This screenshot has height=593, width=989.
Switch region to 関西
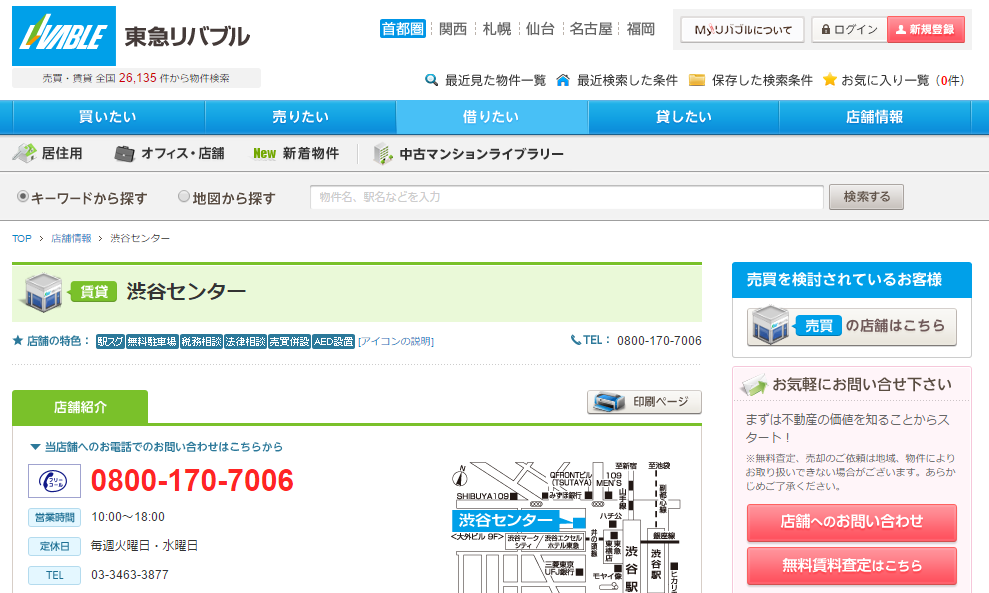[x=453, y=29]
